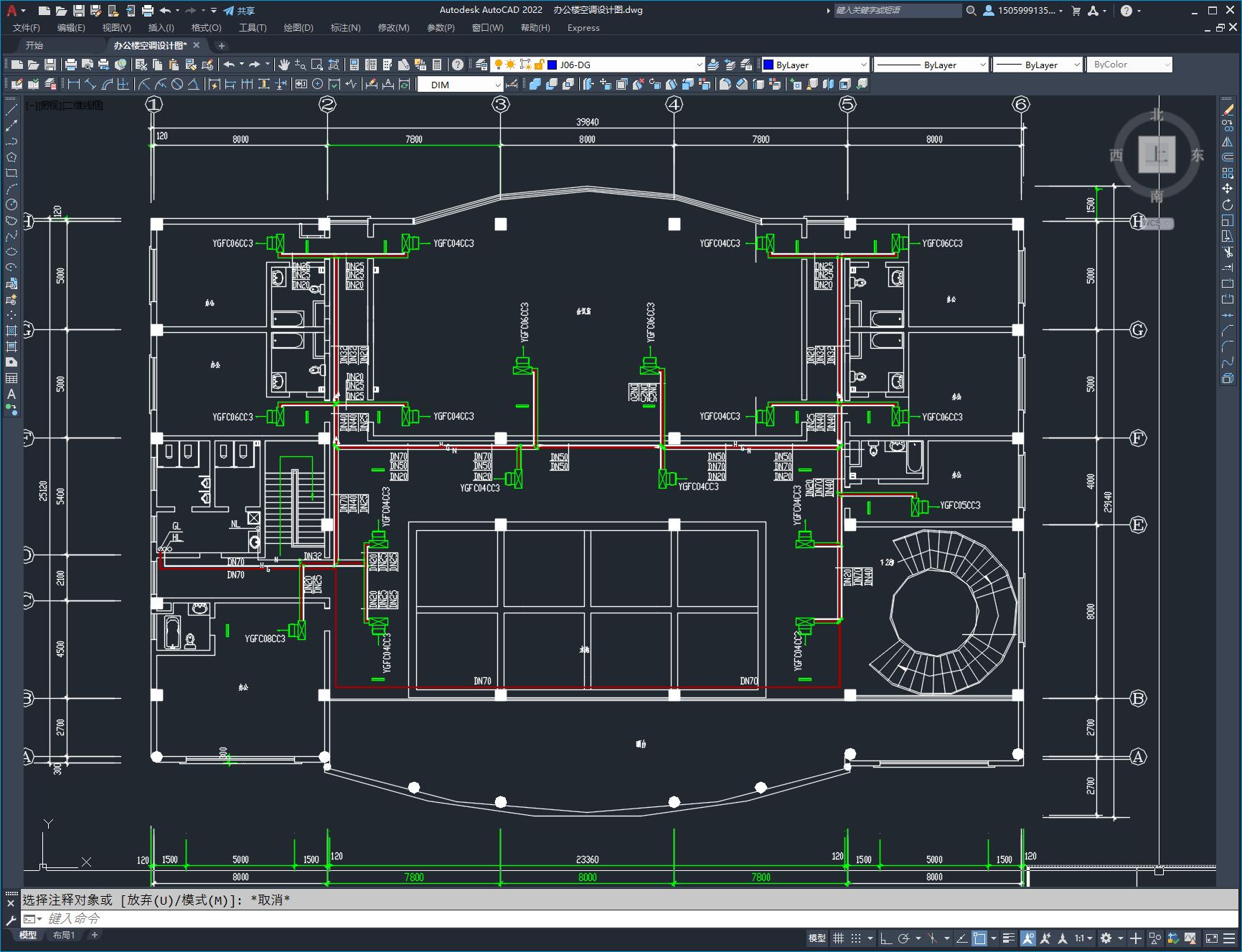
Task: Open the Express menu
Action: coord(583,27)
